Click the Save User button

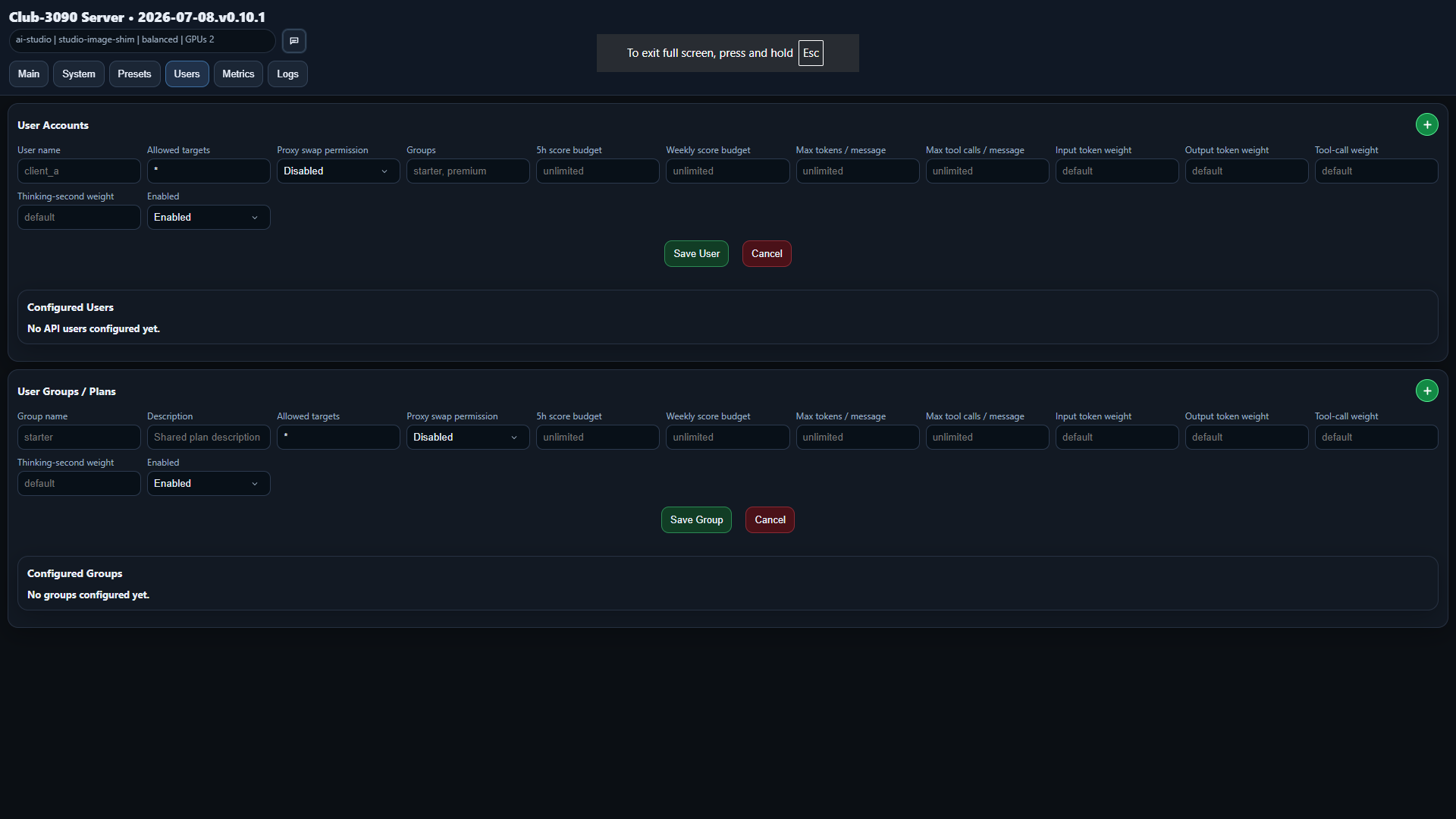[x=696, y=254]
